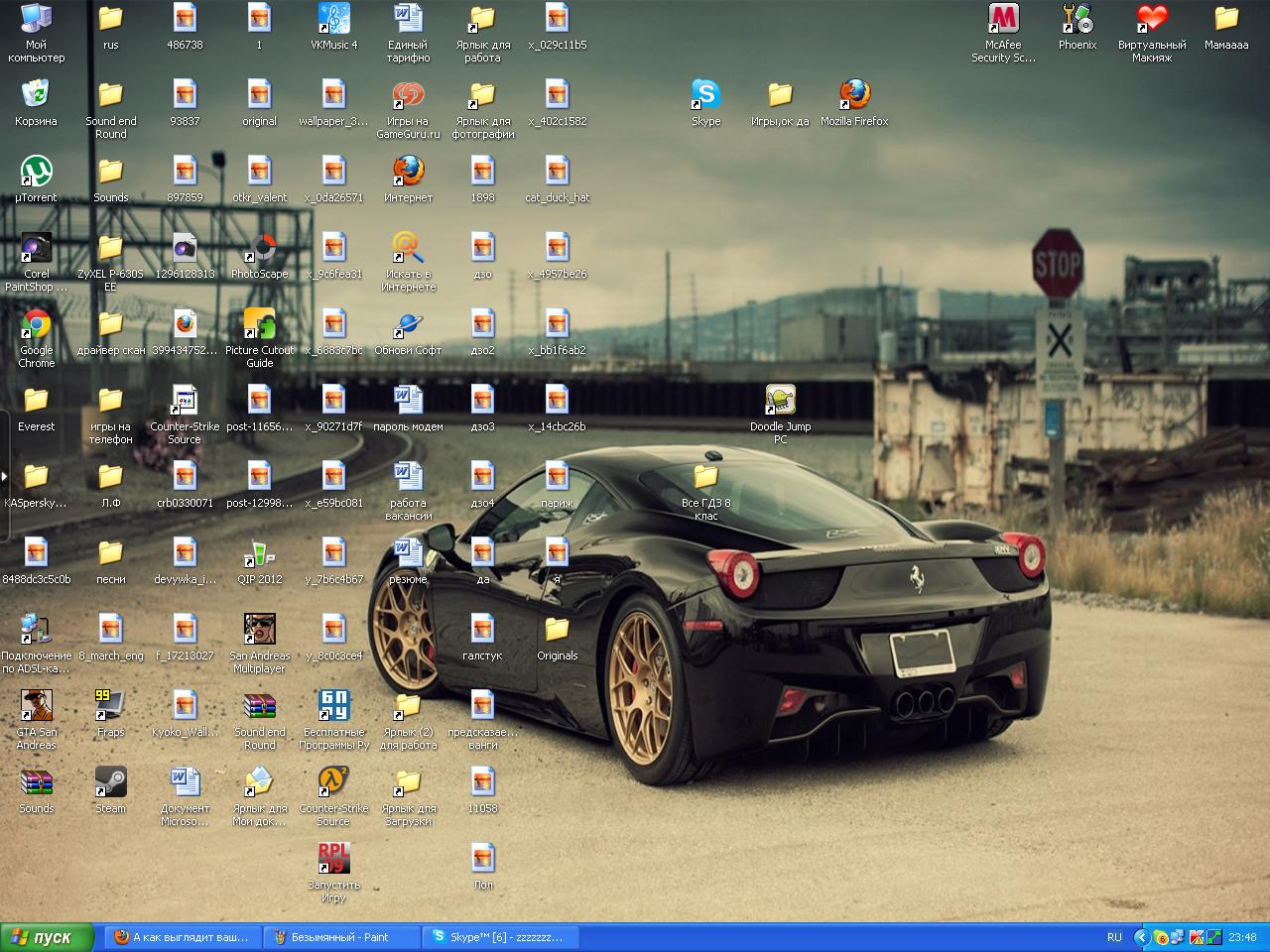Expand the side panel arrow at left edge
This screenshot has height=952, width=1270.
click(x=4, y=476)
